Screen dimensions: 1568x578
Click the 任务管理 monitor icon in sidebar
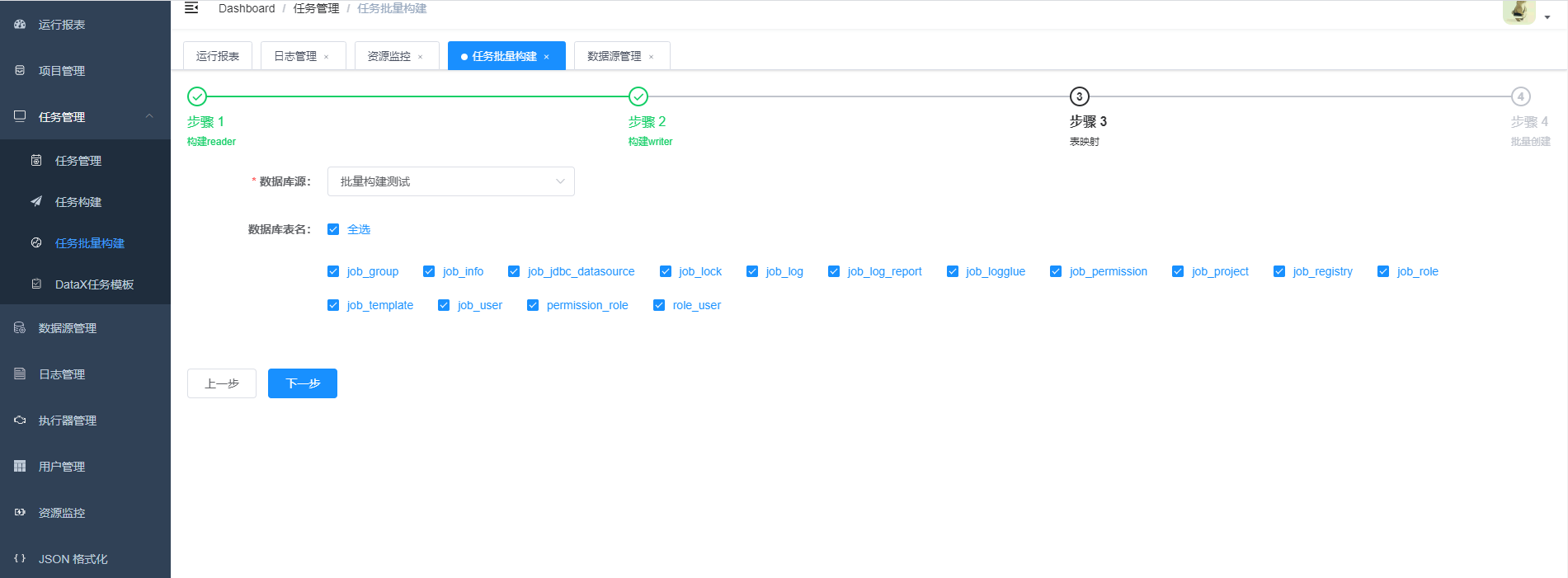click(20, 116)
